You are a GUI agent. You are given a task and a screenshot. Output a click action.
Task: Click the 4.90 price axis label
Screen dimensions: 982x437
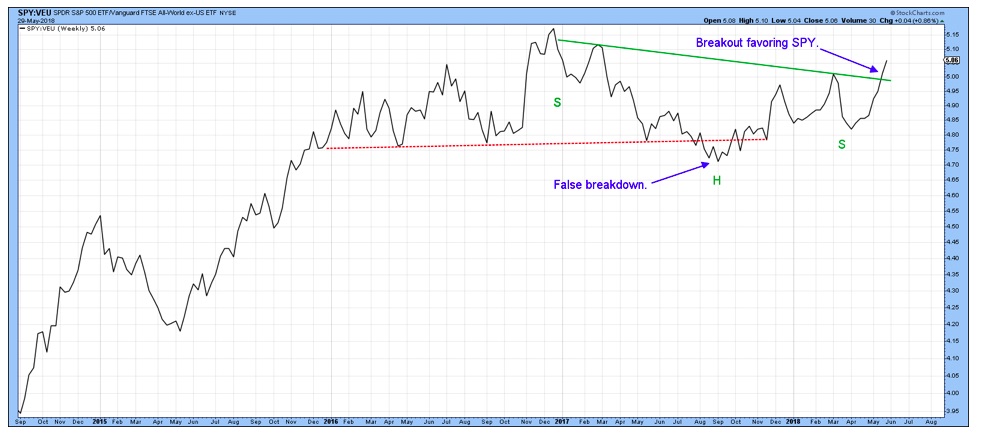pyautogui.click(x=951, y=105)
